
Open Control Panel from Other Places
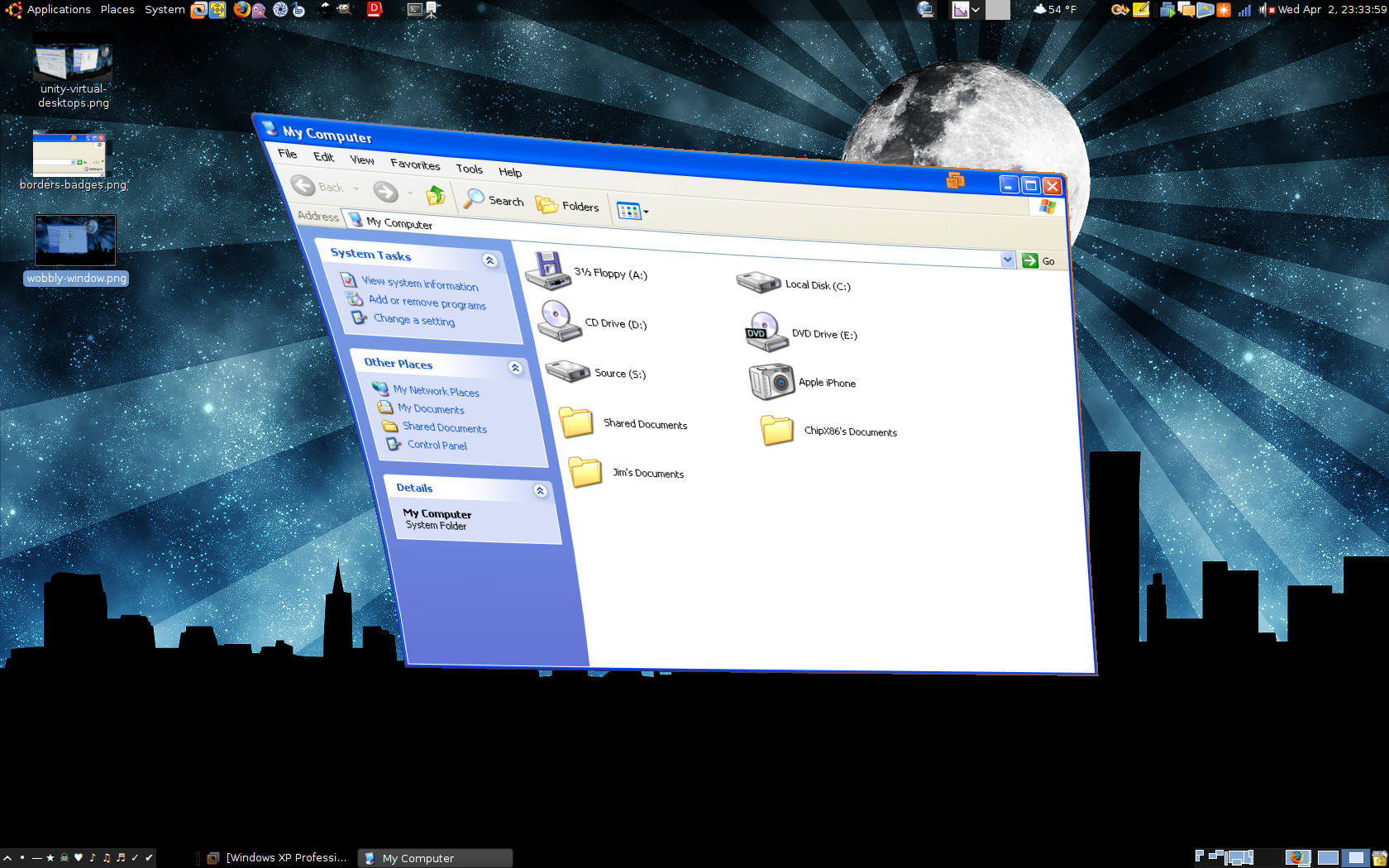pos(437,445)
